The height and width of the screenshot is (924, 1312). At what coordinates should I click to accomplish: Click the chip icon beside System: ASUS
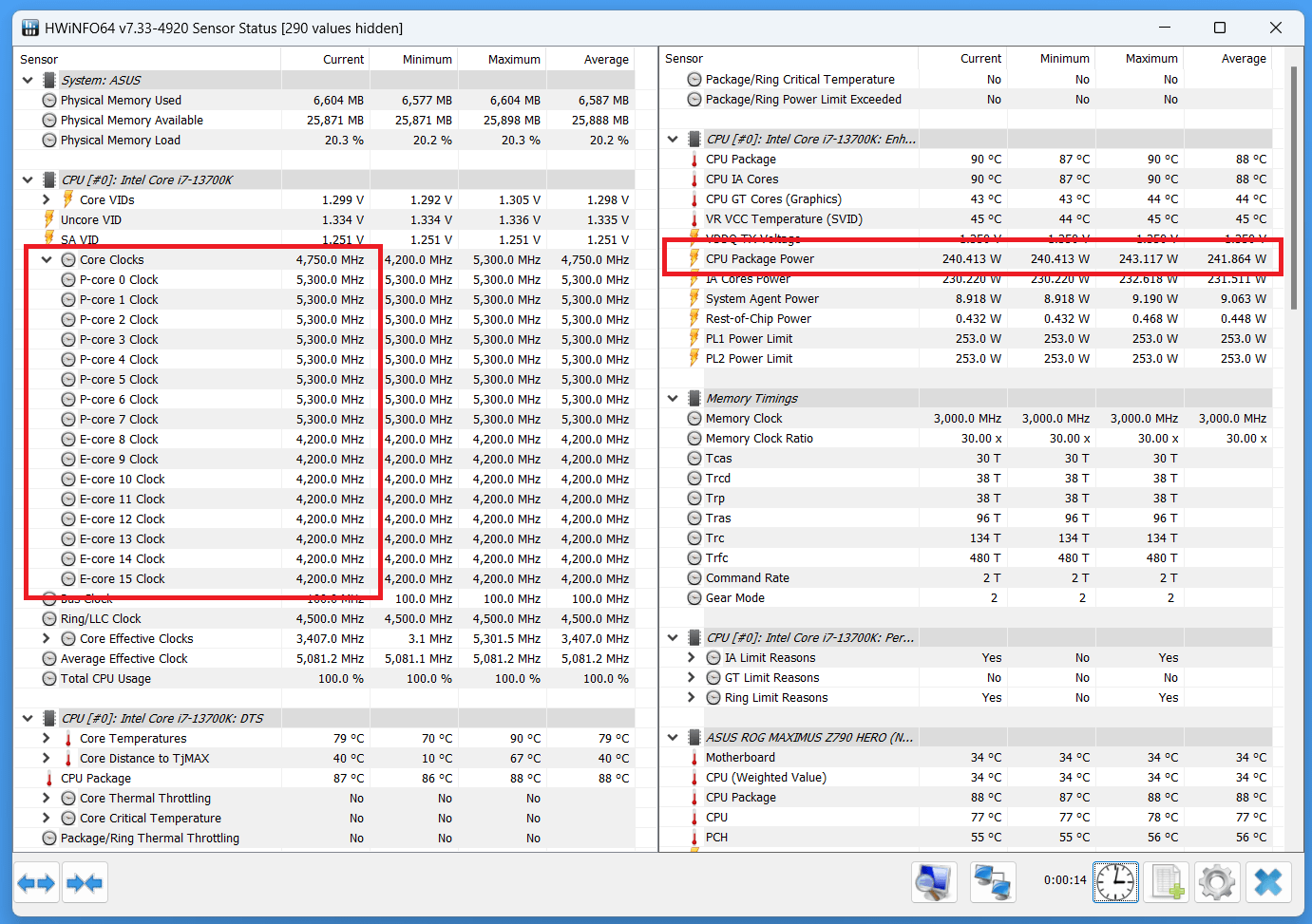(49, 81)
